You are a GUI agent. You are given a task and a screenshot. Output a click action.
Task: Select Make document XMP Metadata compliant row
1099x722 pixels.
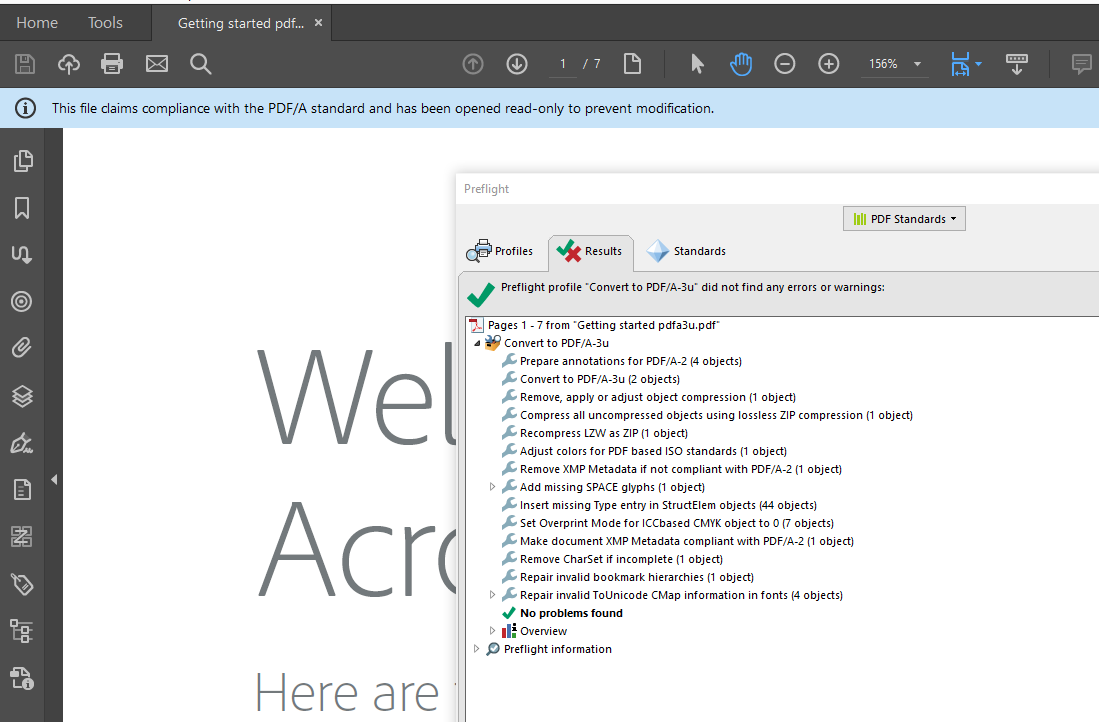[x=678, y=541]
